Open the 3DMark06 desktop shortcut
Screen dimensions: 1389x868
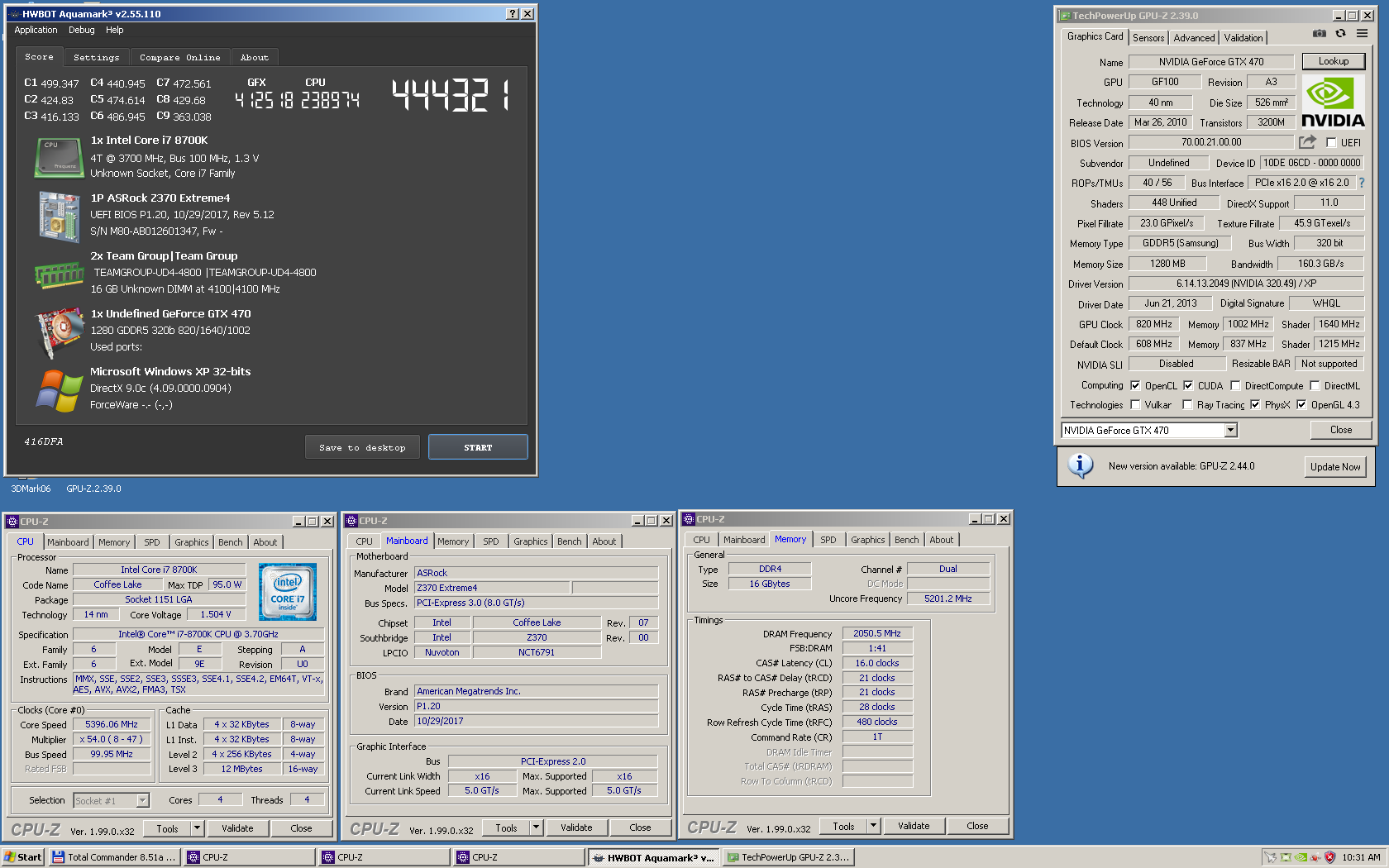point(31,489)
